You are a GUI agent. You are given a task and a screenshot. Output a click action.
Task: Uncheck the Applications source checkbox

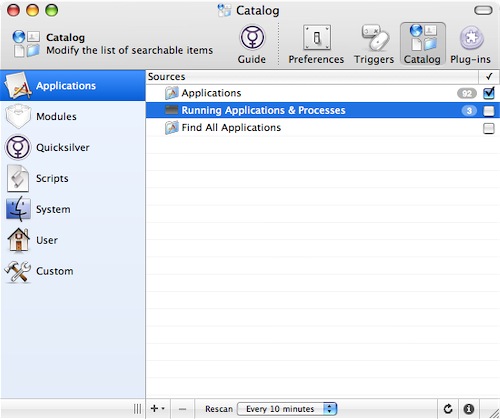pos(489,93)
